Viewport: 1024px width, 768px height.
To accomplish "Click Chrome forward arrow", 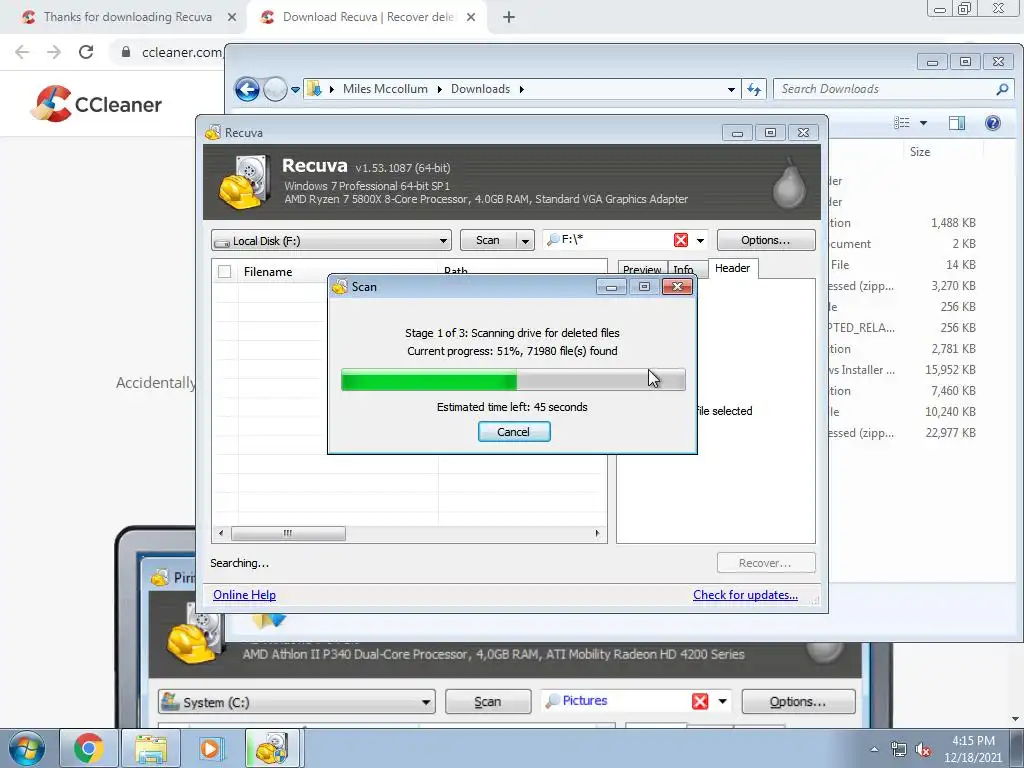I will point(54,52).
